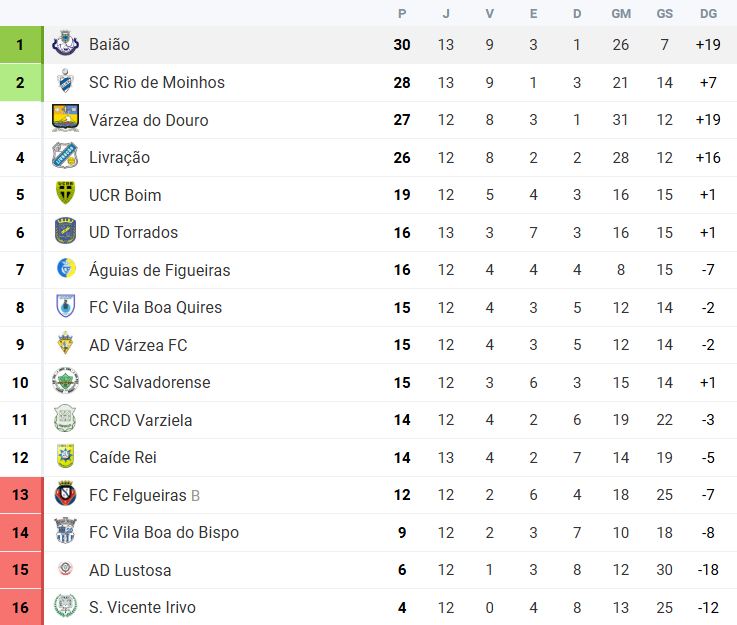Viewport: 737px width, 625px height.
Task: Open the SC Salvadorense team page
Action: (149, 382)
